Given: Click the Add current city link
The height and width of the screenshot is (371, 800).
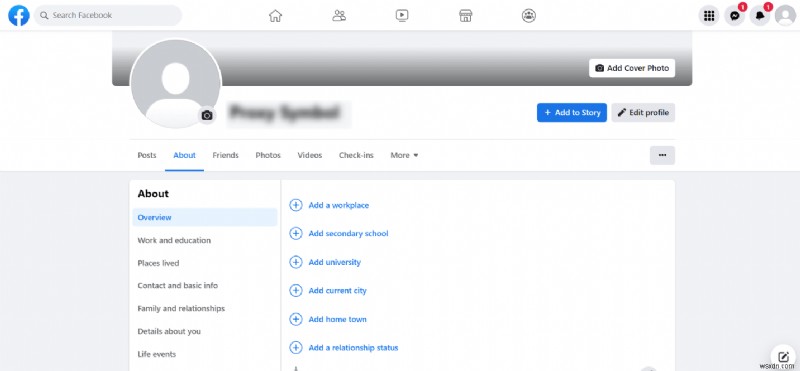Looking at the screenshot, I should (x=338, y=291).
